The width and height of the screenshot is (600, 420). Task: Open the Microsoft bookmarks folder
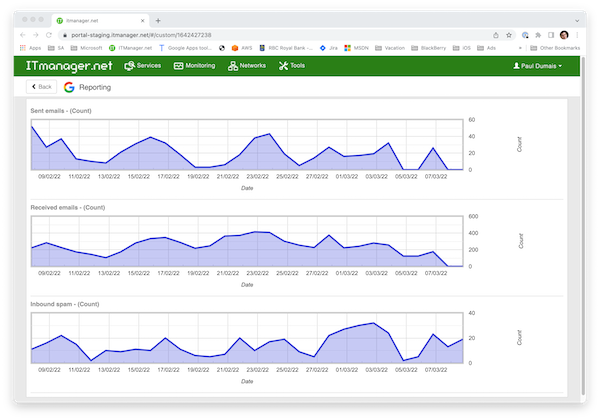[x=86, y=48]
